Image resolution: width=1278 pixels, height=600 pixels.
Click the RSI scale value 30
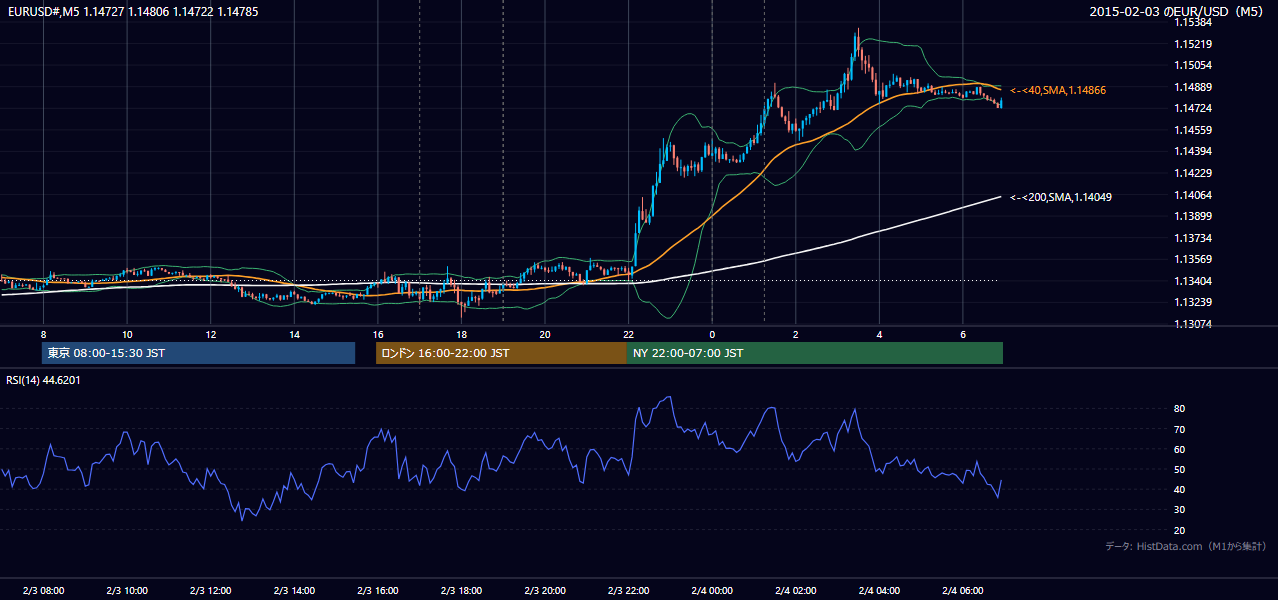point(1180,510)
